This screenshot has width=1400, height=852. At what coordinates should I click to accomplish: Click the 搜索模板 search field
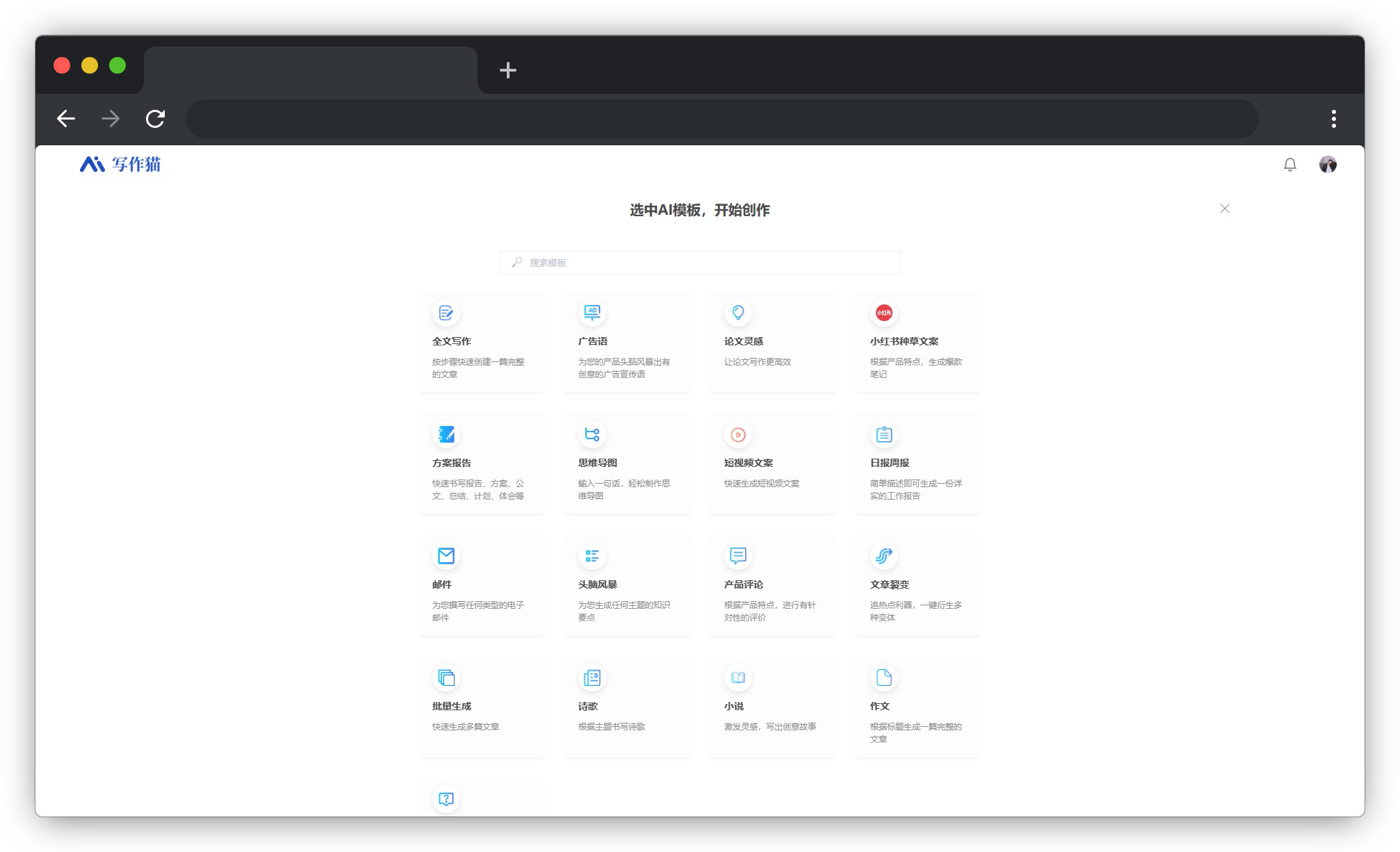(x=700, y=263)
